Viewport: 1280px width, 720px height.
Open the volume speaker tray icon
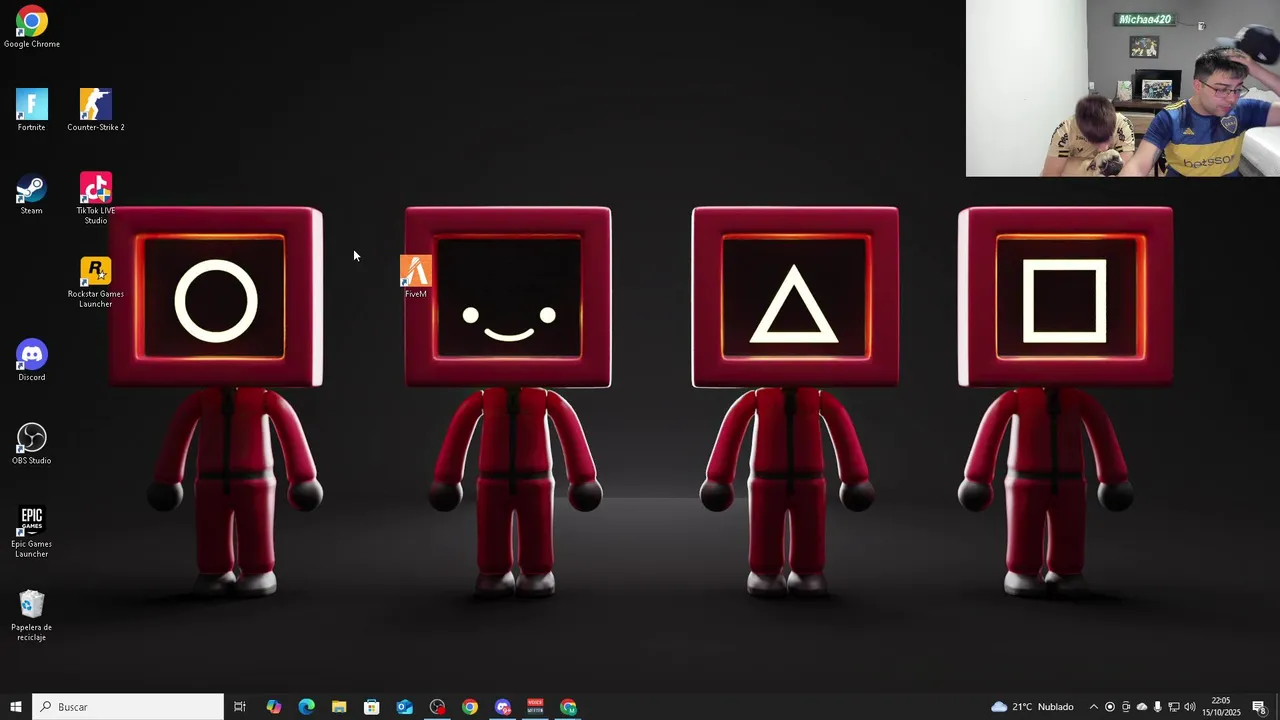click(1190, 707)
